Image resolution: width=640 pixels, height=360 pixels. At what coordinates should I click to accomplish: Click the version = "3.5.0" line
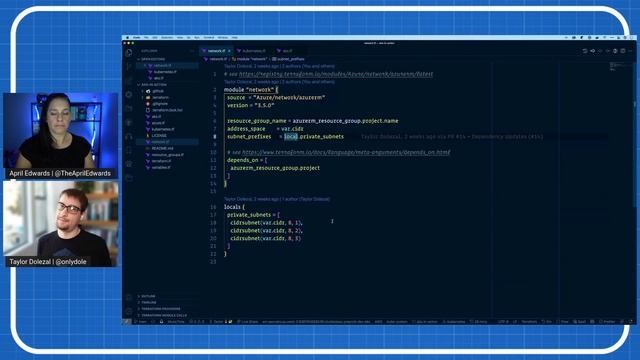(x=251, y=105)
